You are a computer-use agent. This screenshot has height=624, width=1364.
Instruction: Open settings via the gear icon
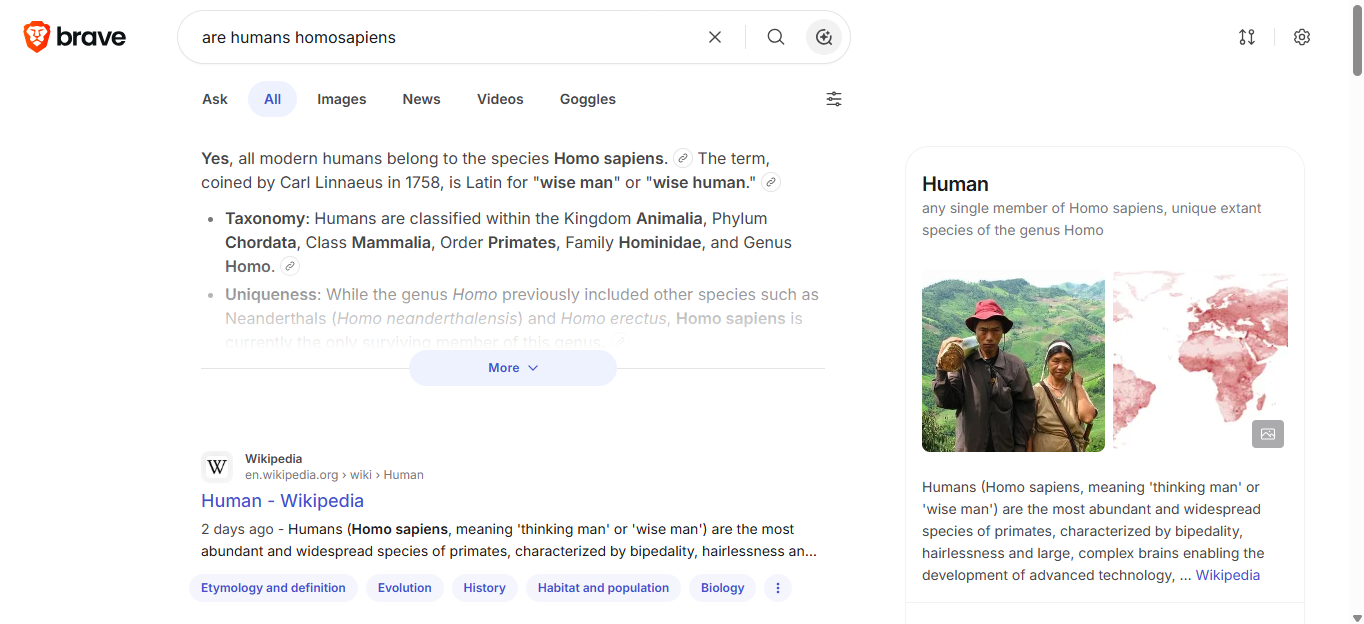tap(1301, 37)
